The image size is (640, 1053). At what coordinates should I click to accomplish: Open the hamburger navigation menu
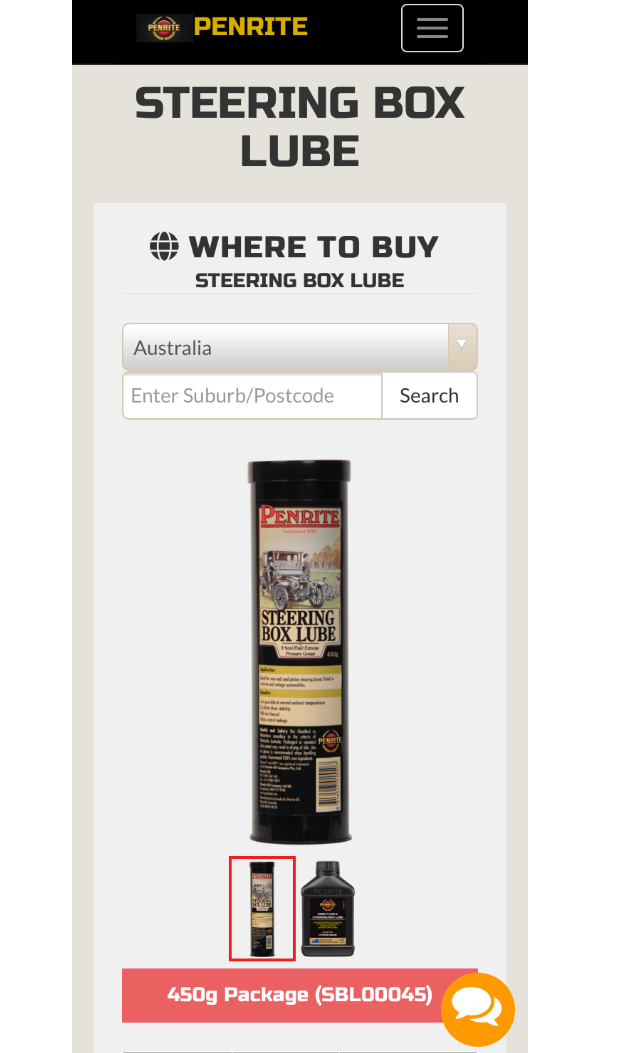[x=432, y=28]
